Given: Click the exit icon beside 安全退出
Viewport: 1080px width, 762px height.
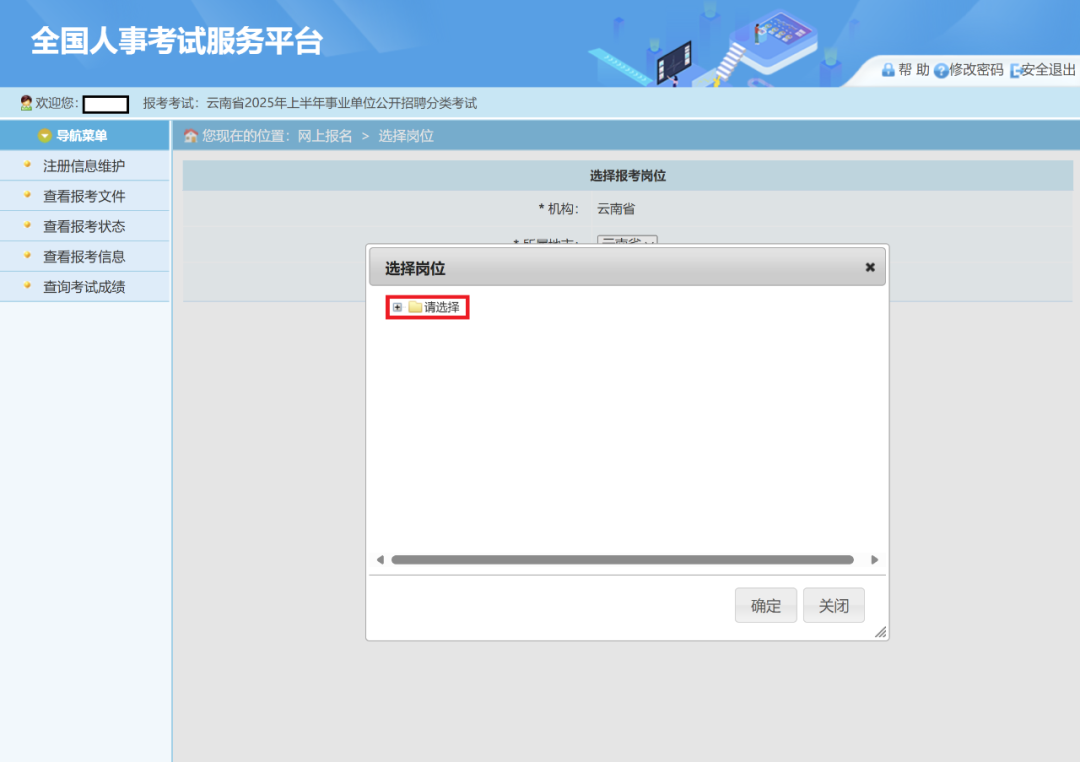Looking at the screenshot, I should [x=1013, y=70].
